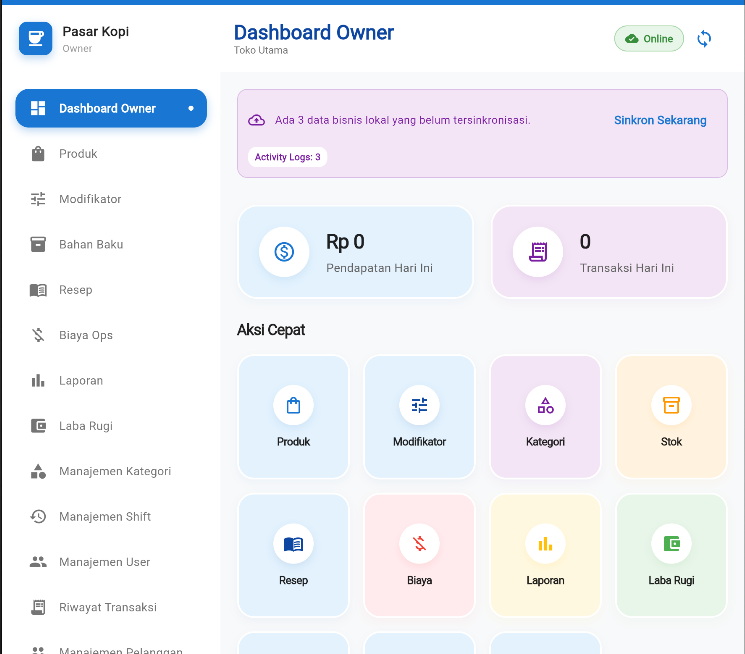Screen dimensions: 745x654
Task: Open Dashboard Owner in sidebar
Action: pos(111,108)
